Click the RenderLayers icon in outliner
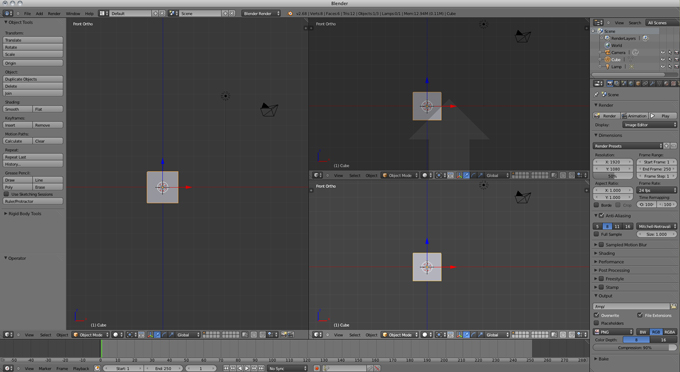This screenshot has width=680, height=372. (608, 38)
